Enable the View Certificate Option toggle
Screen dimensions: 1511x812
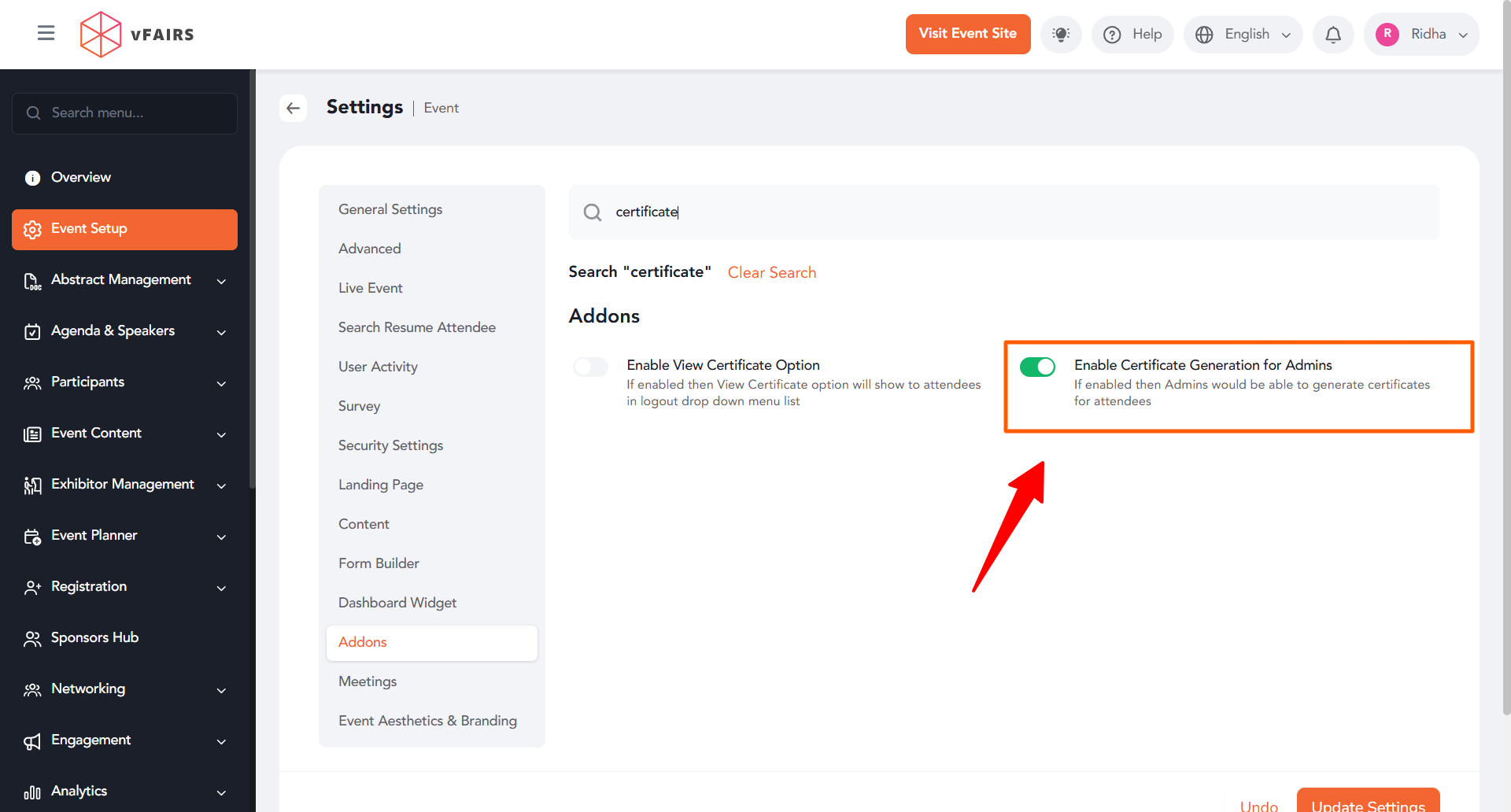pos(590,367)
